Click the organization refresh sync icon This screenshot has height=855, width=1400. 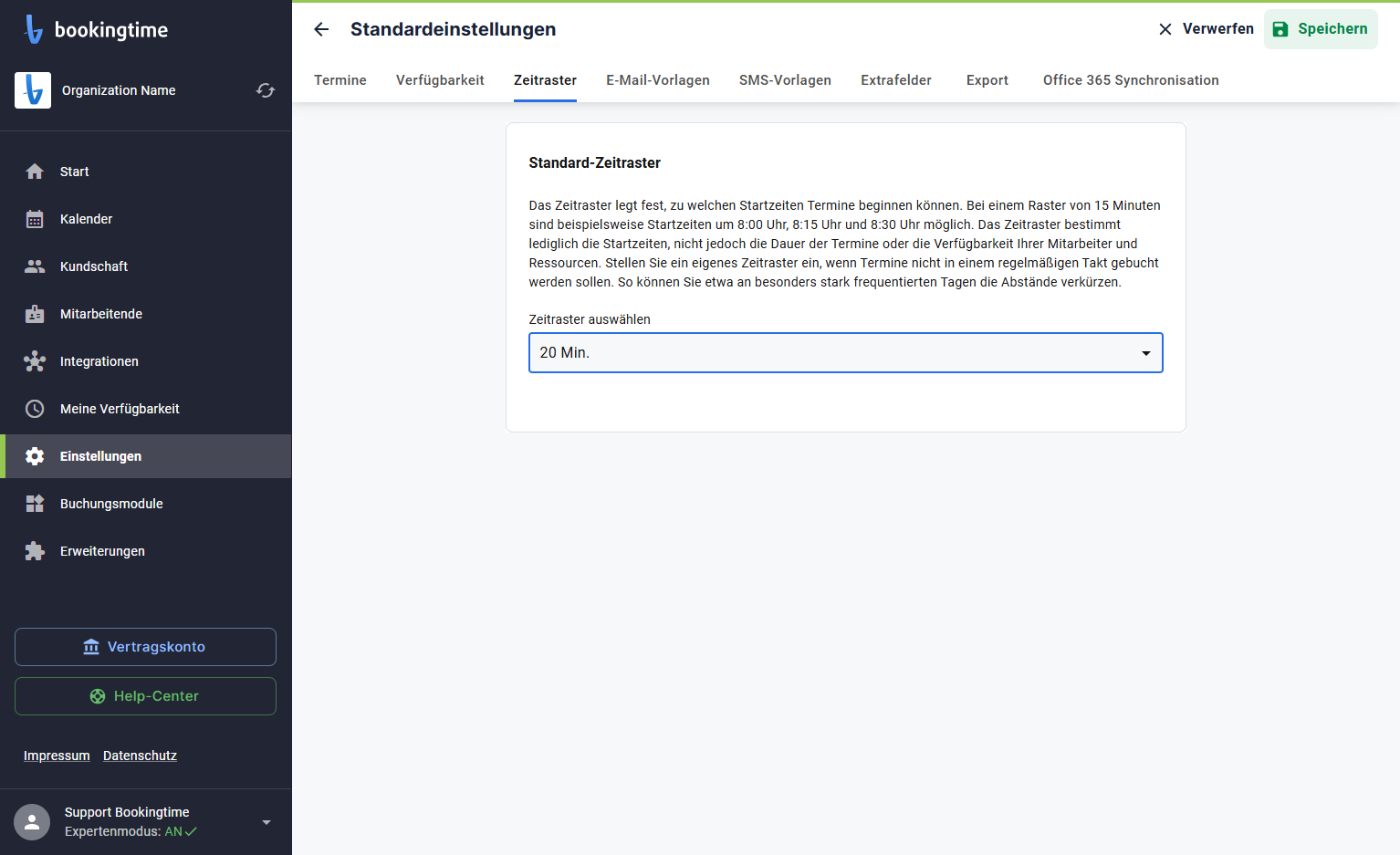click(266, 90)
